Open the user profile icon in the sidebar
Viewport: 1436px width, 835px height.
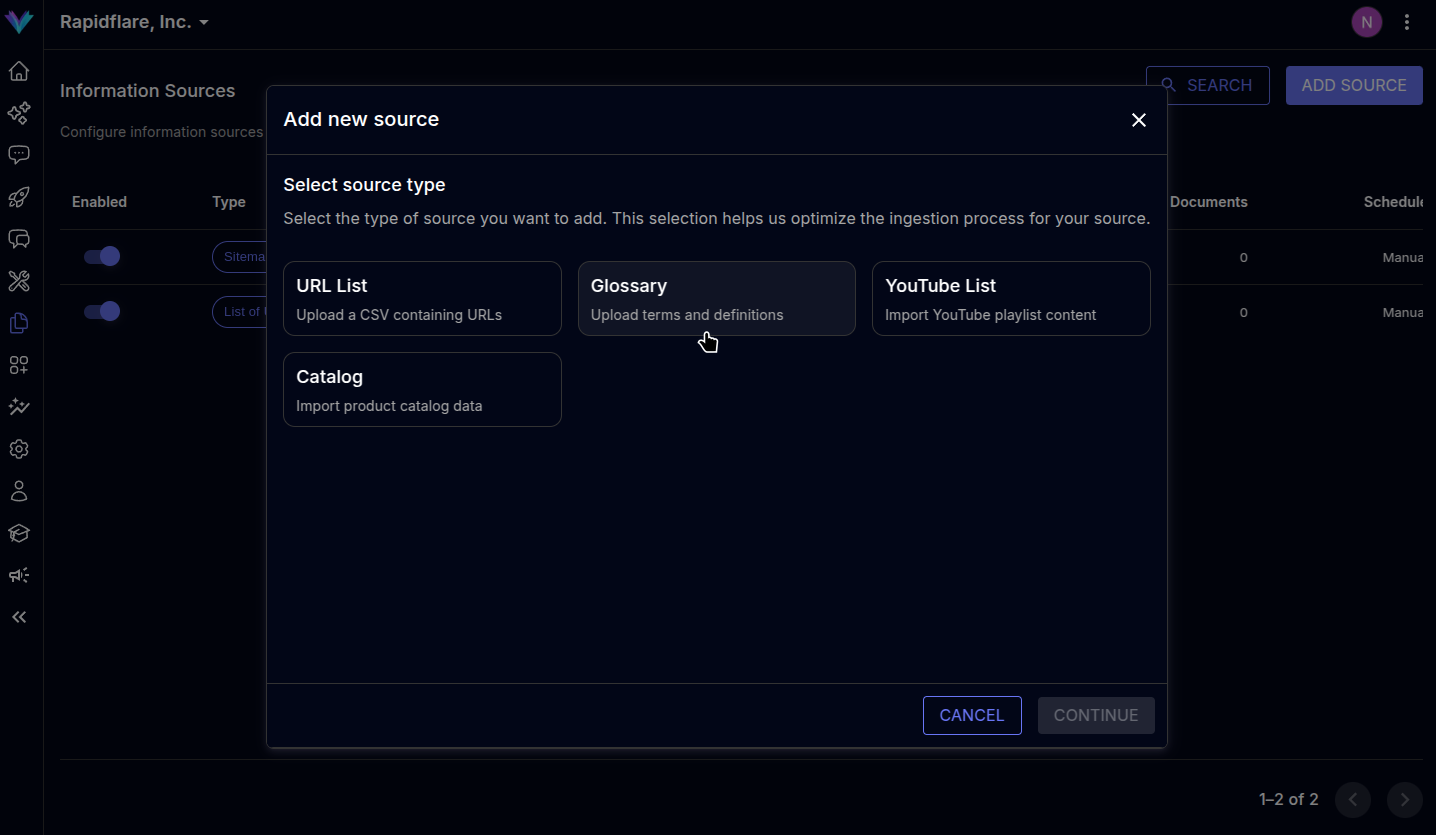[18, 490]
